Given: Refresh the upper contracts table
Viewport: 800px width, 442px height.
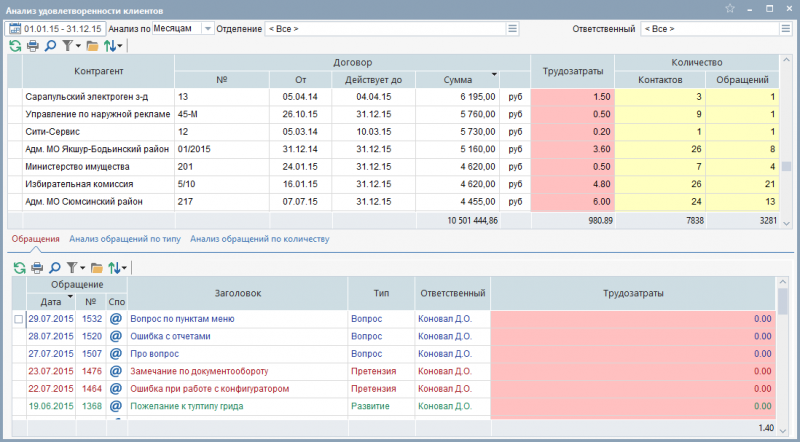Looking at the screenshot, I should point(15,46).
